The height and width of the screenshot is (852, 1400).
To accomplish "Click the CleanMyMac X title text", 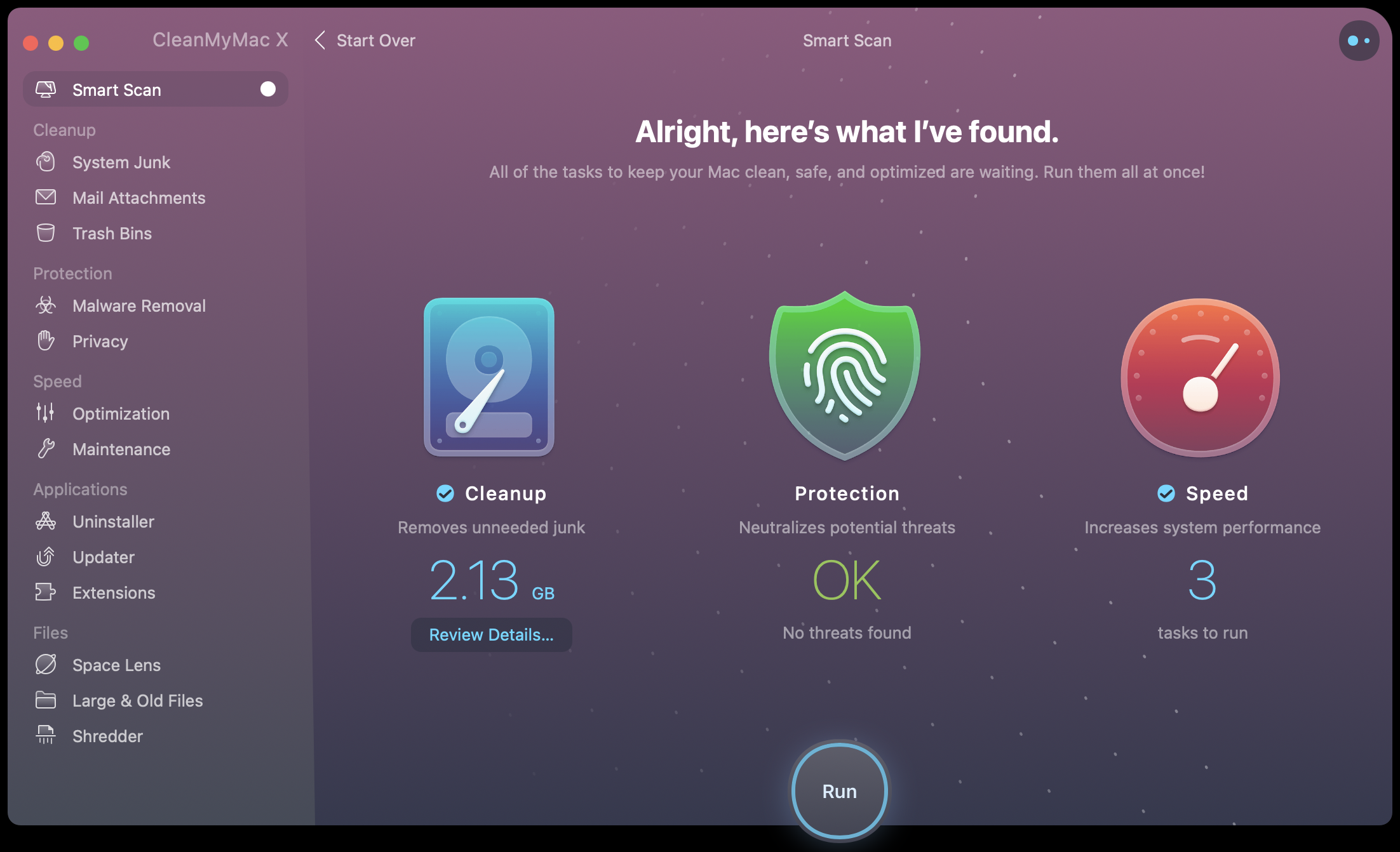I will [220, 40].
